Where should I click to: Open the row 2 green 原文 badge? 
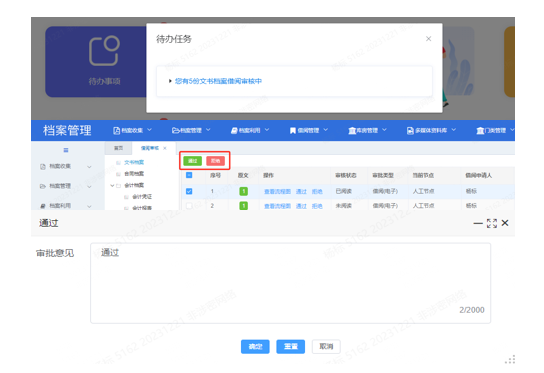244,206
